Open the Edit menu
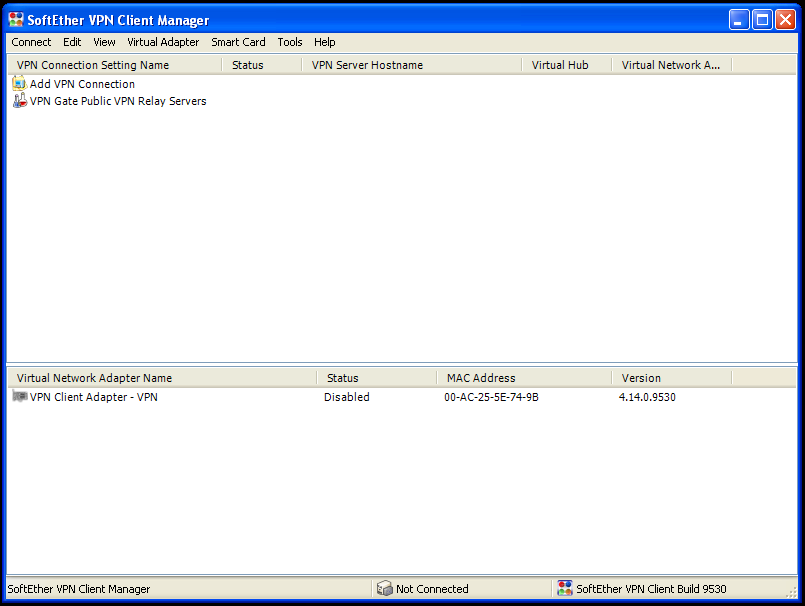 click(72, 42)
